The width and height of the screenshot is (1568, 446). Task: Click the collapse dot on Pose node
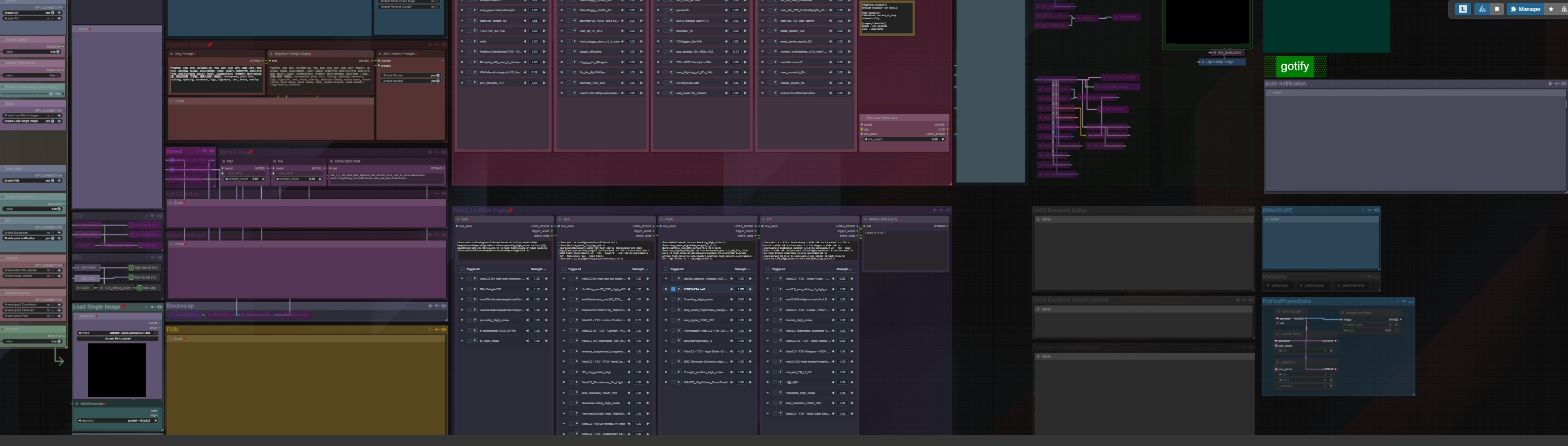click(x=662, y=219)
